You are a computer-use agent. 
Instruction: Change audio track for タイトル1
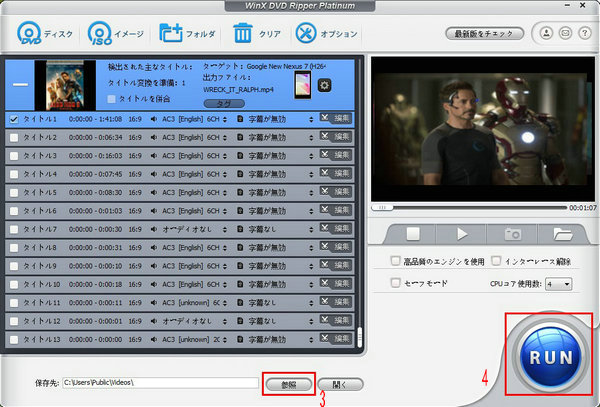pos(224,119)
